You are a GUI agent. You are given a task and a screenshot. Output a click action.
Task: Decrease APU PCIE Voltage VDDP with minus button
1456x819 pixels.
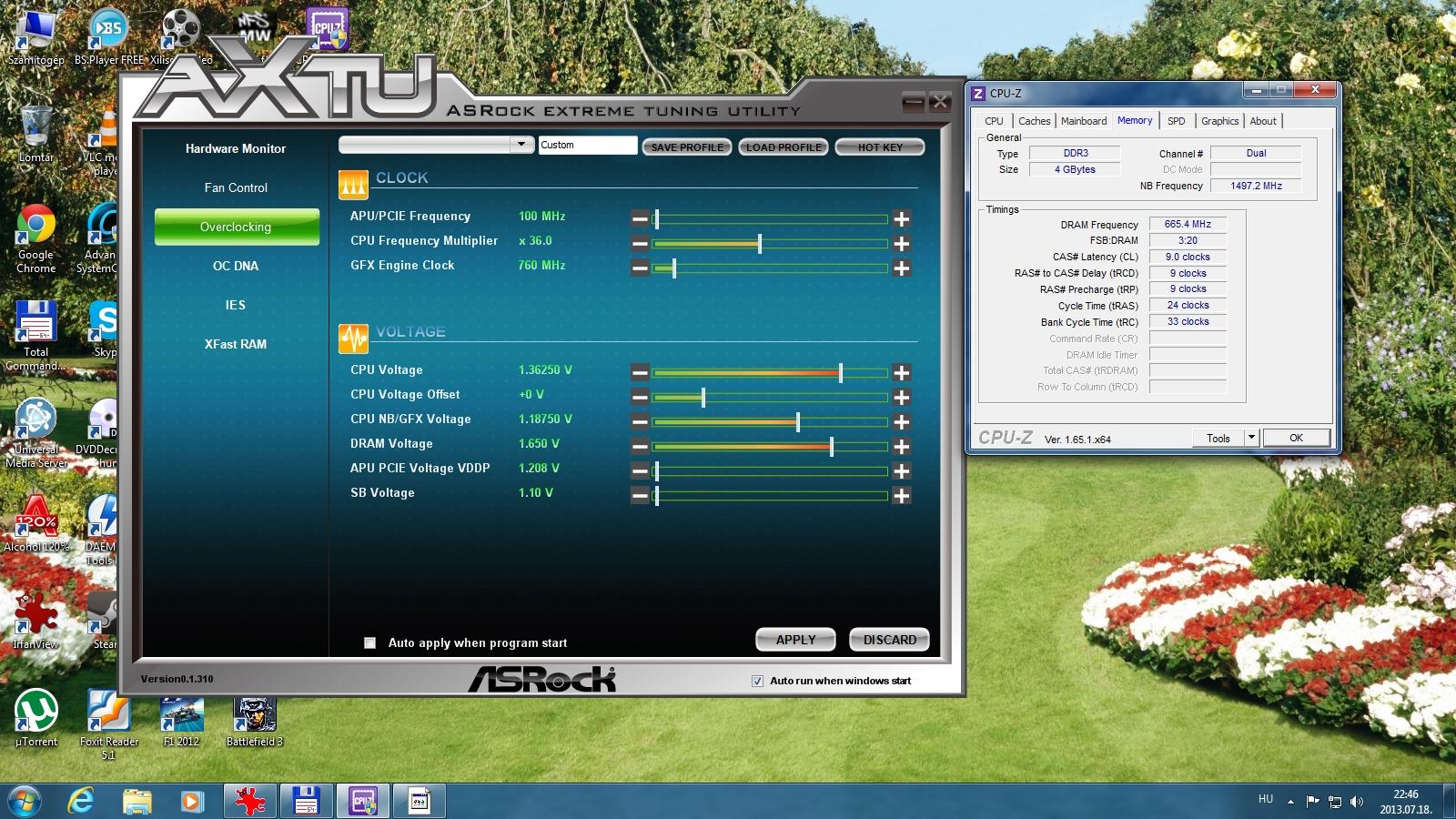[x=640, y=471]
